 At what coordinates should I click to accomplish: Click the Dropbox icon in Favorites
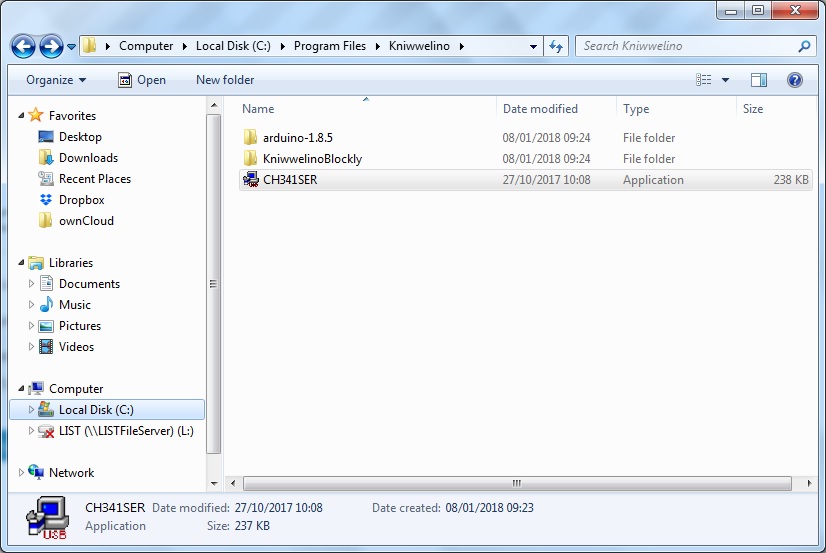tap(46, 200)
